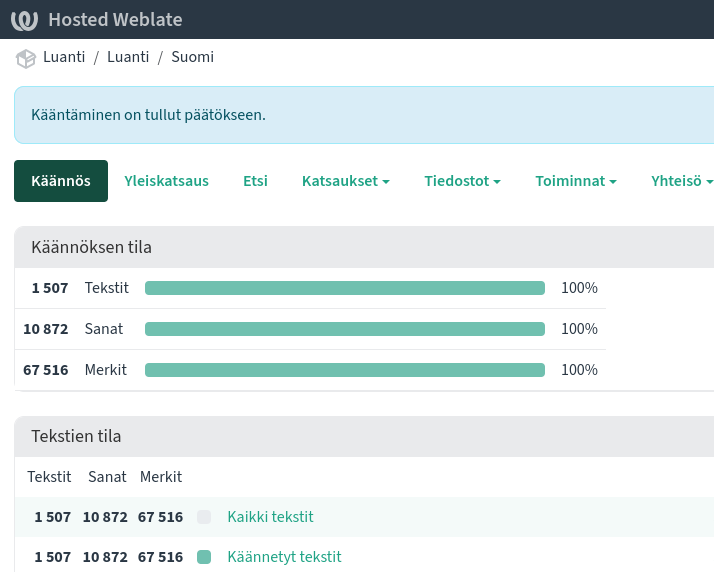Switch to the Yleiskatsaus tab
Viewport: 714px width, 572px height.
pyautogui.click(x=166, y=181)
